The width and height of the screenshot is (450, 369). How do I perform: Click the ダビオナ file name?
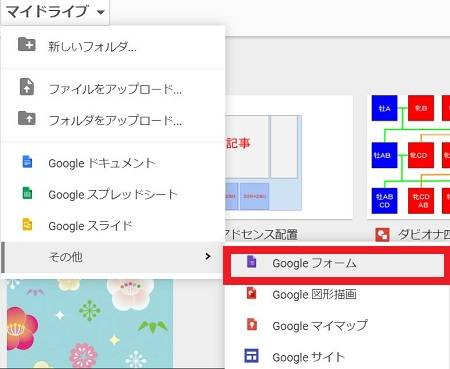424,235
